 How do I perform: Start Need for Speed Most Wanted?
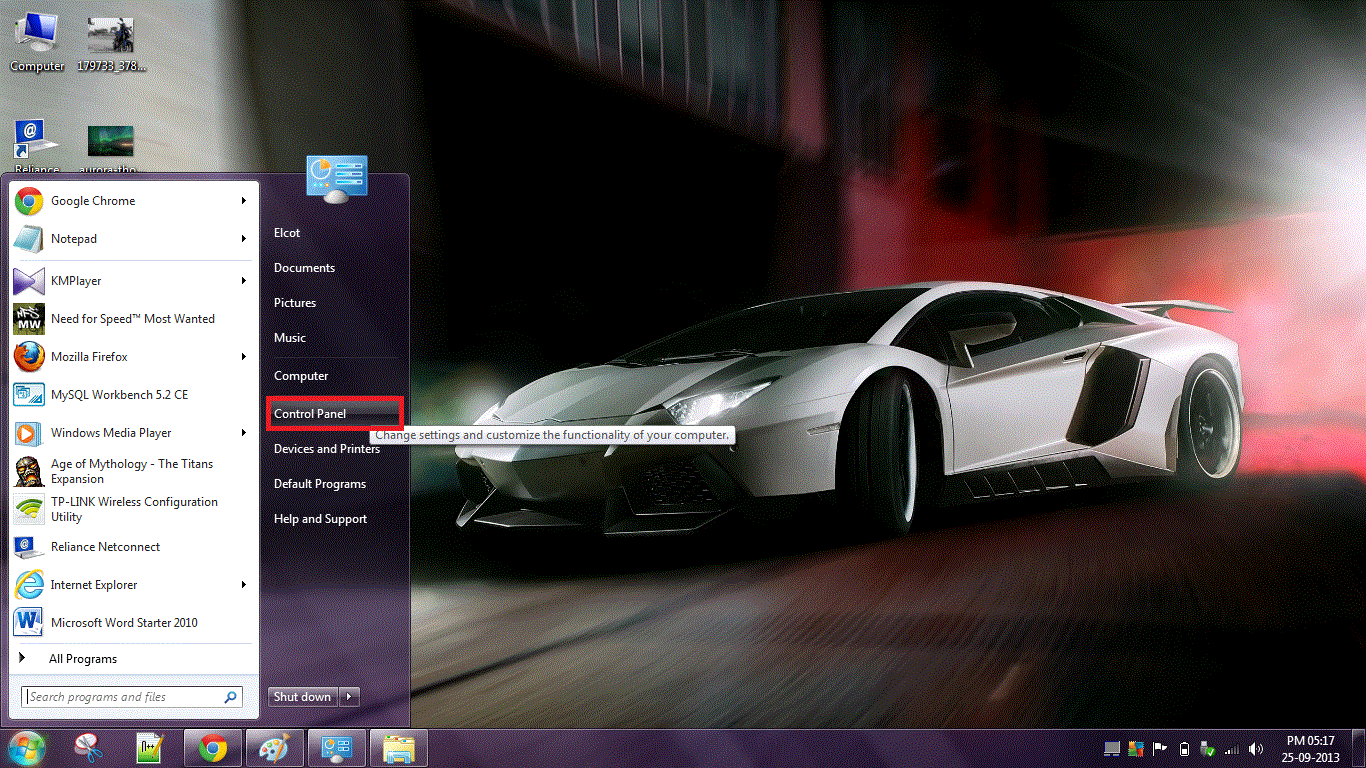click(134, 319)
